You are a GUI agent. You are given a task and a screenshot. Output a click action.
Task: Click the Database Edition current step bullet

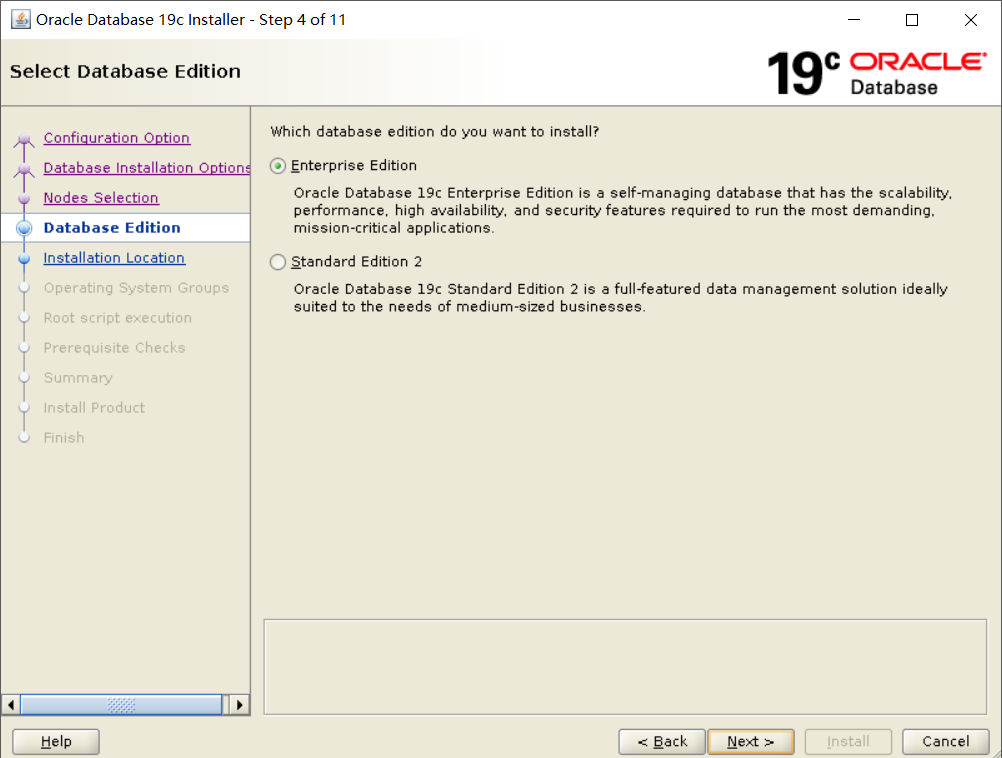point(24,228)
